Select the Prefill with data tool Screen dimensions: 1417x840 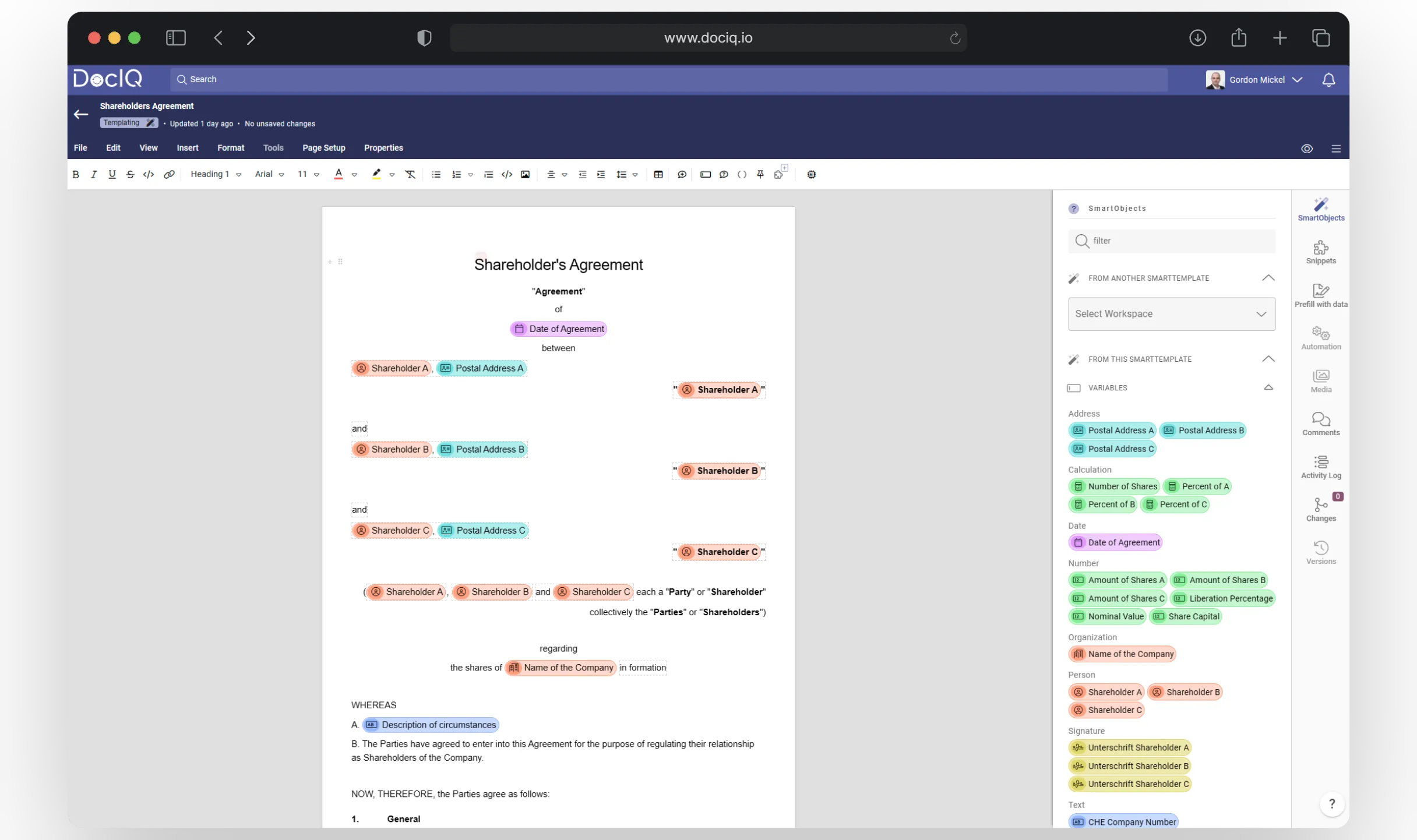[x=1321, y=294]
